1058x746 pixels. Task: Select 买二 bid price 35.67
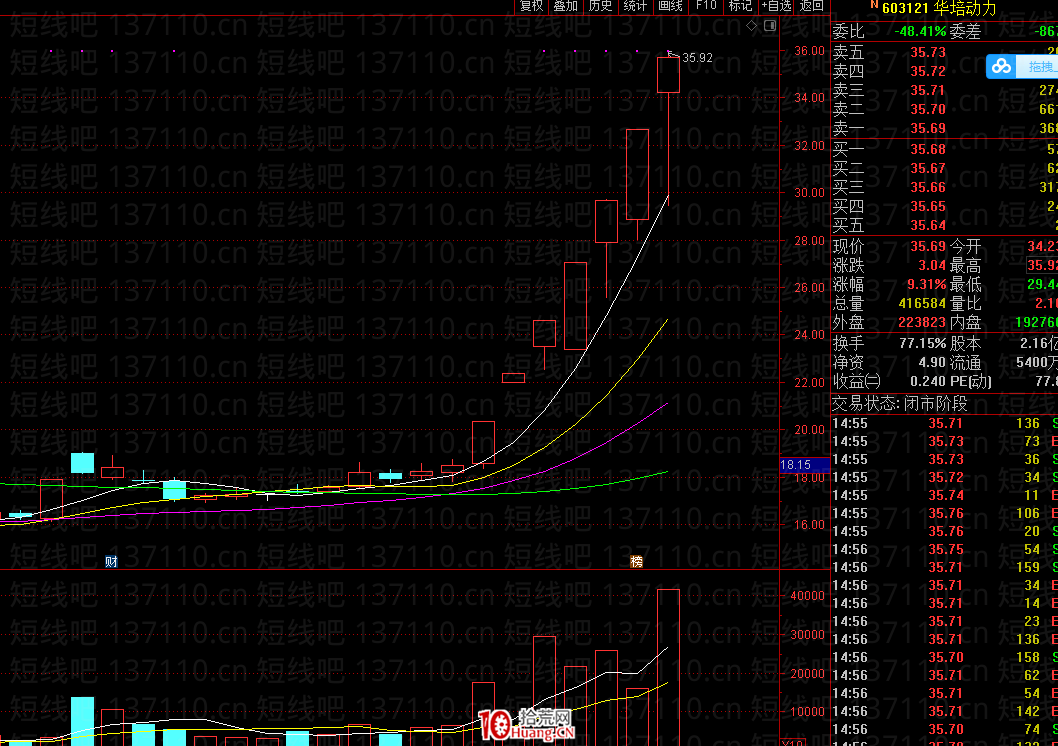point(928,168)
